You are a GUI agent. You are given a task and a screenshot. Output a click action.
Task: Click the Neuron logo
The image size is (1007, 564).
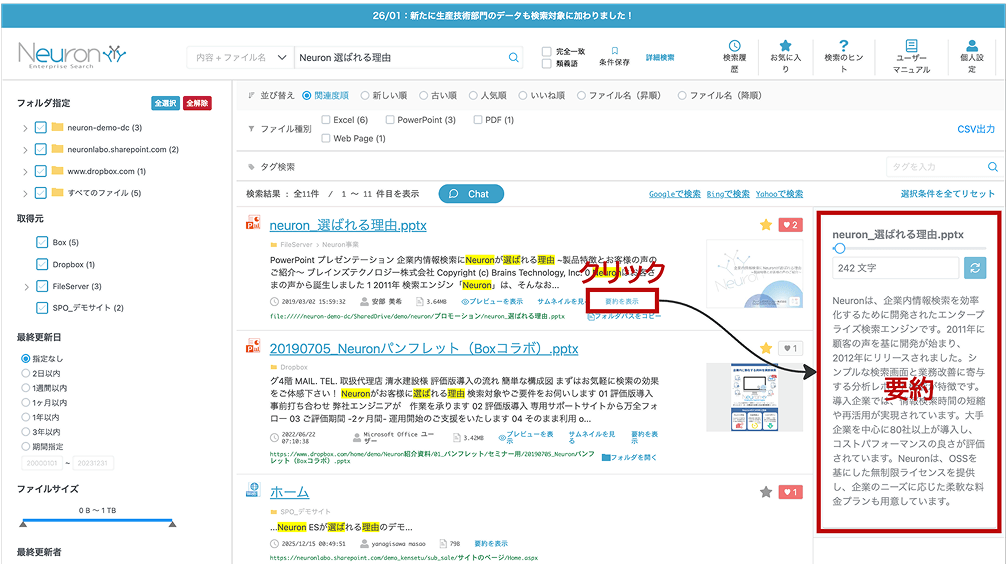71,56
